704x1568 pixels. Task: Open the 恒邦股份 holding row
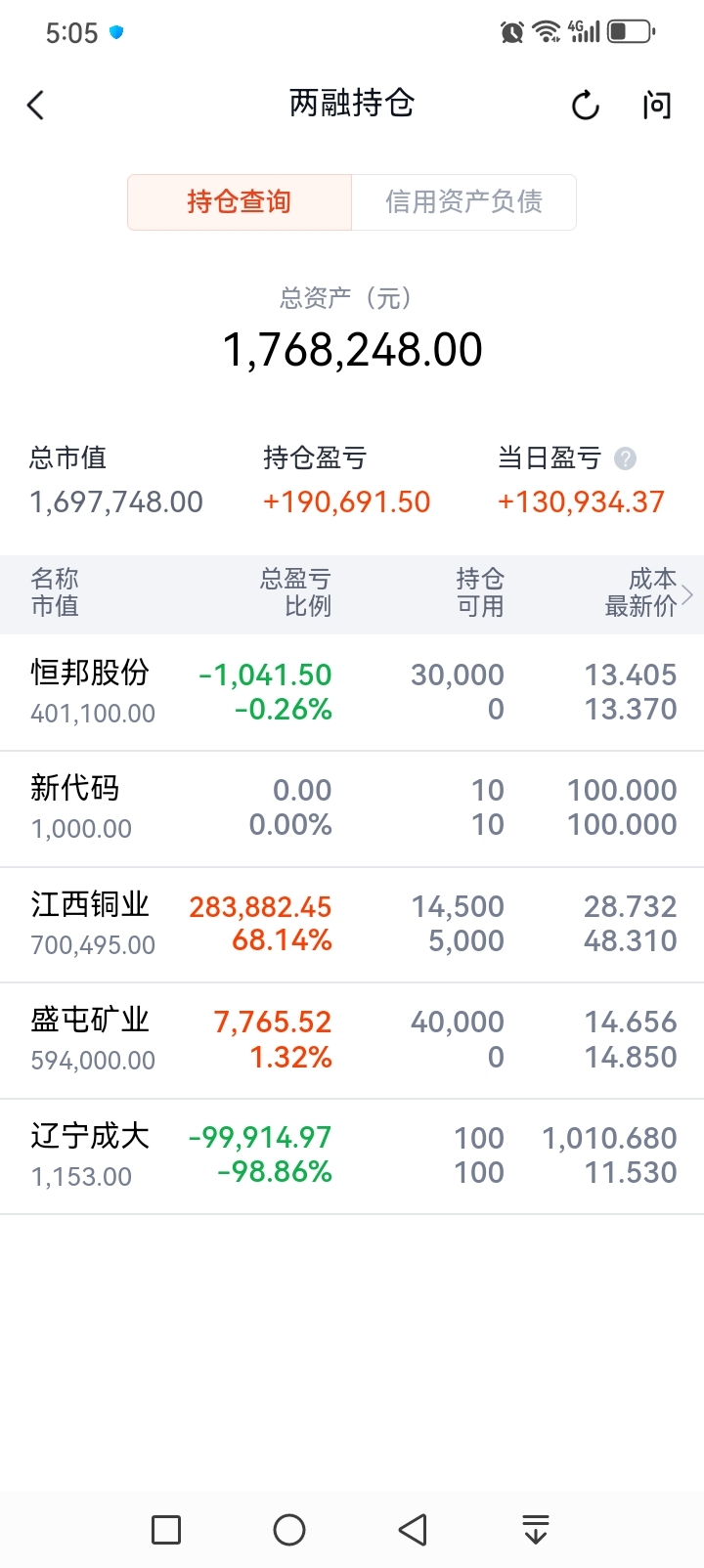[x=352, y=692]
